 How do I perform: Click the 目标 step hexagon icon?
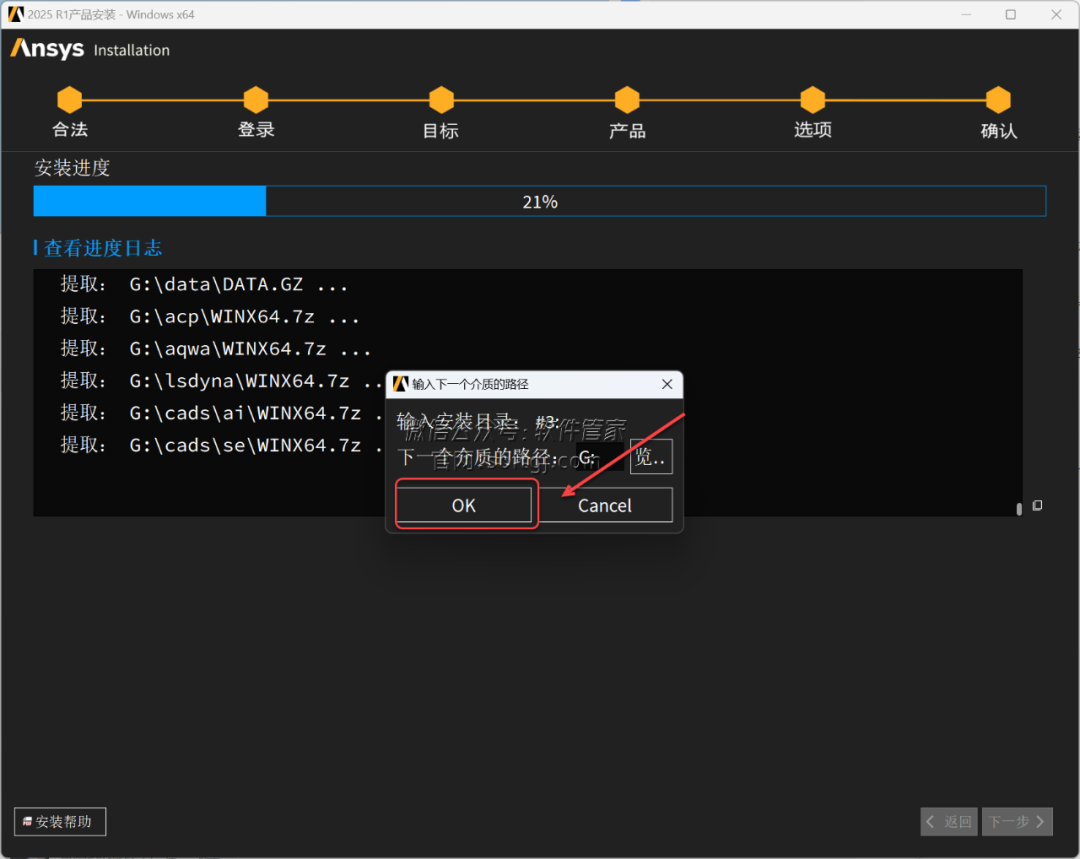pyautogui.click(x=442, y=100)
